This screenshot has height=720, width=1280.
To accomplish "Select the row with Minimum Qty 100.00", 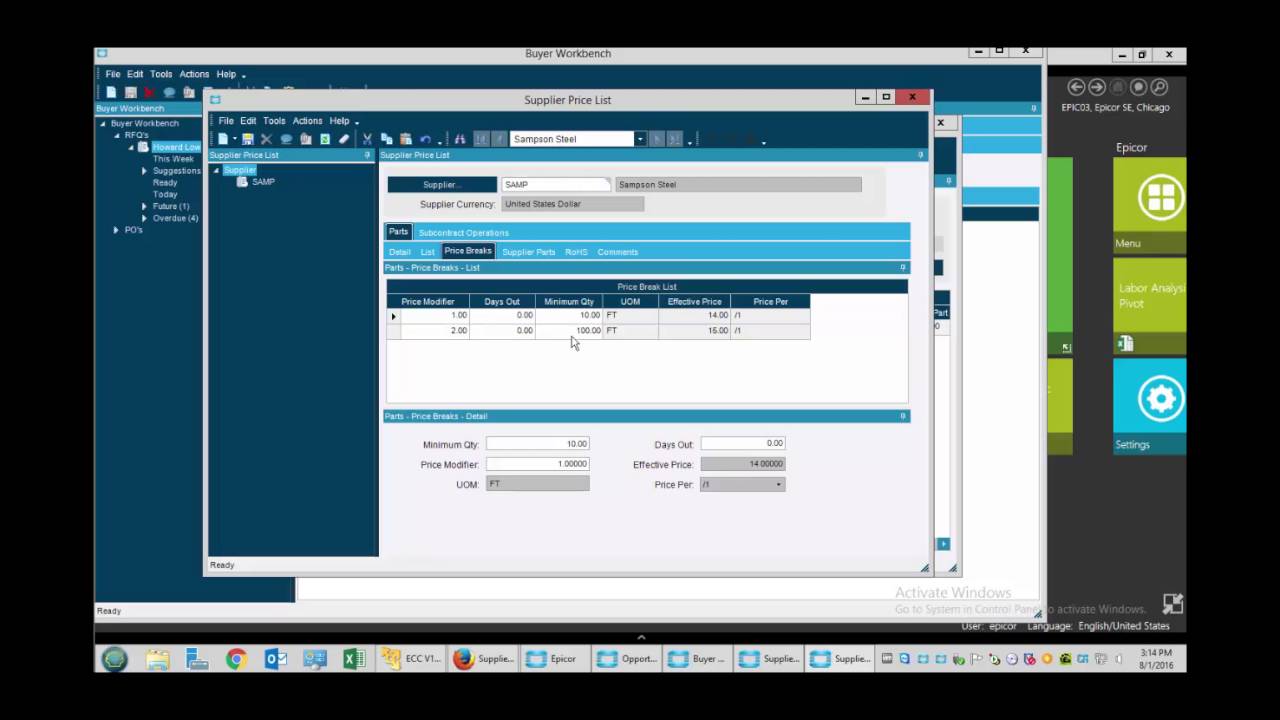I will tap(598, 331).
